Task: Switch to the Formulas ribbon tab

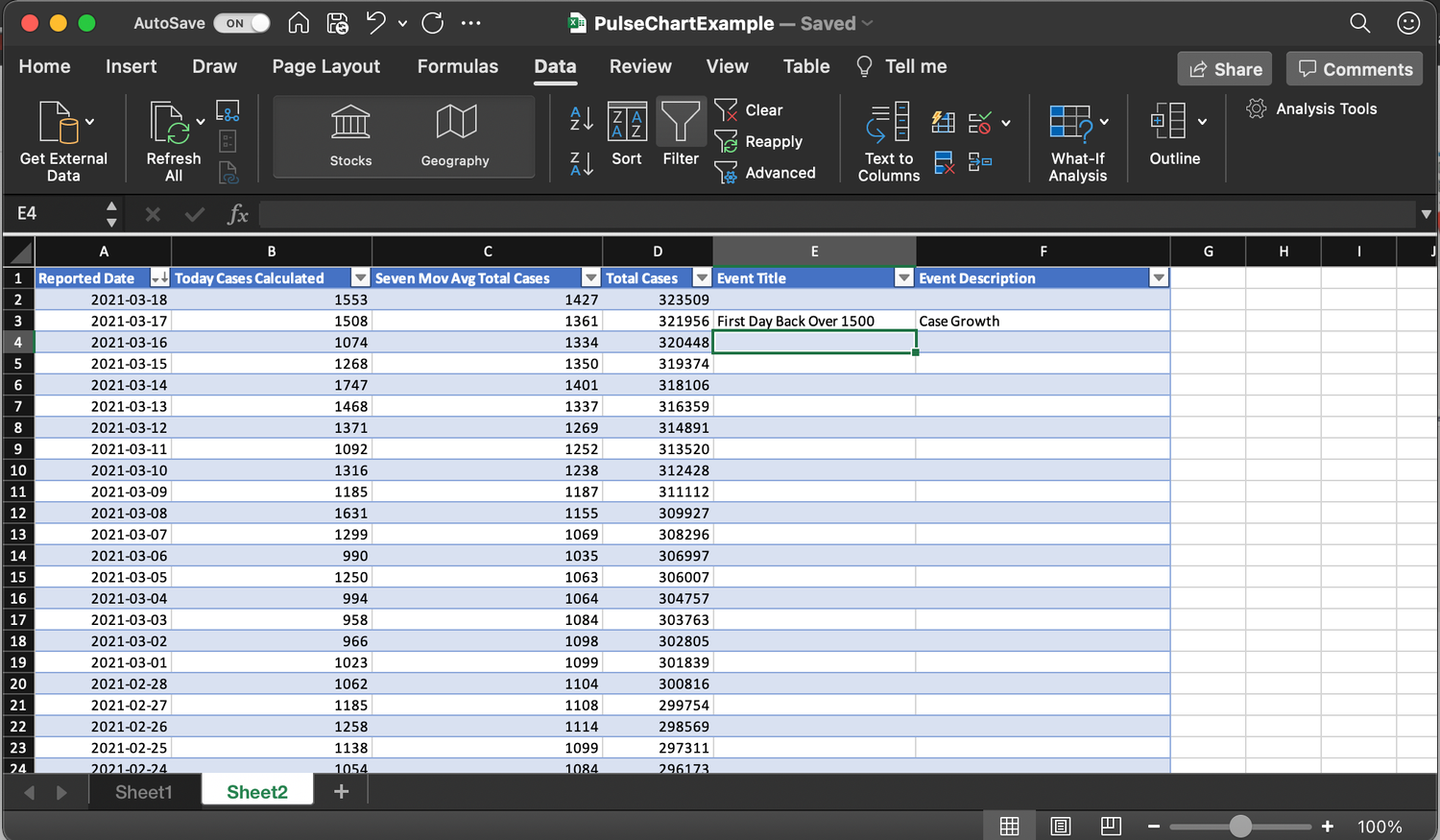Action: pos(458,66)
